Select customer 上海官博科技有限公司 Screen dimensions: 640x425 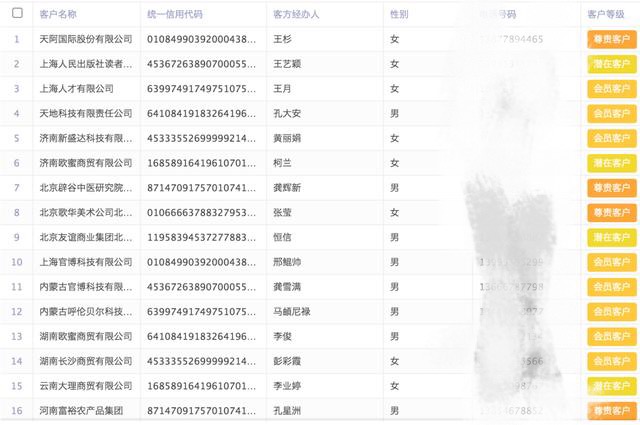(x=86, y=262)
